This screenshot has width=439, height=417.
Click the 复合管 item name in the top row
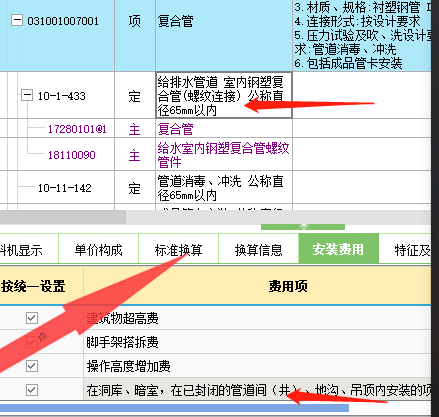point(176,21)
